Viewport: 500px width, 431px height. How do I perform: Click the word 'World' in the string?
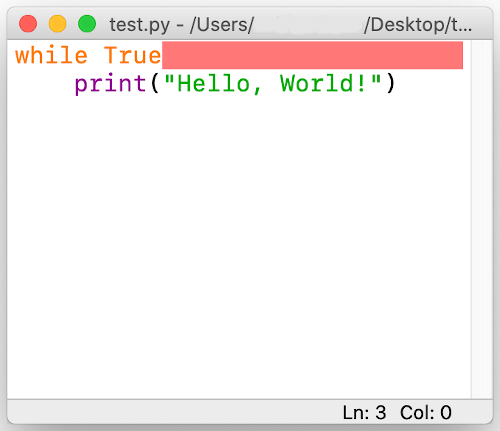click(x=317, y=83)
